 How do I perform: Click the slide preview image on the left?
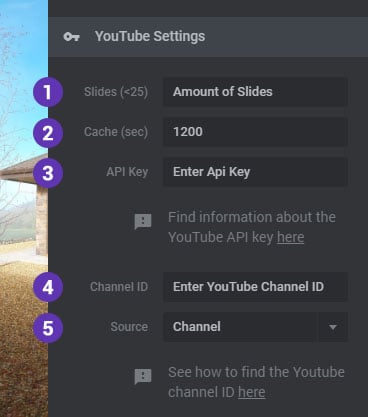(x=24, y=208)
